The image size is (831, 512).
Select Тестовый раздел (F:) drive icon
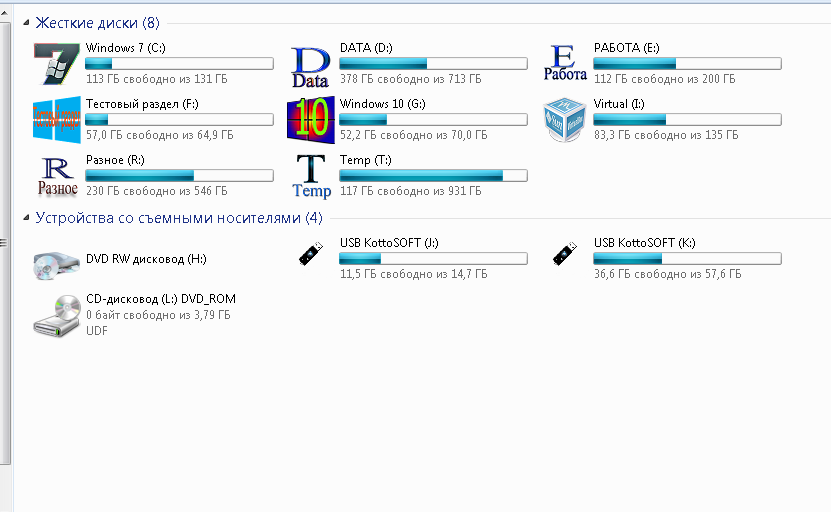pos(56,120)
